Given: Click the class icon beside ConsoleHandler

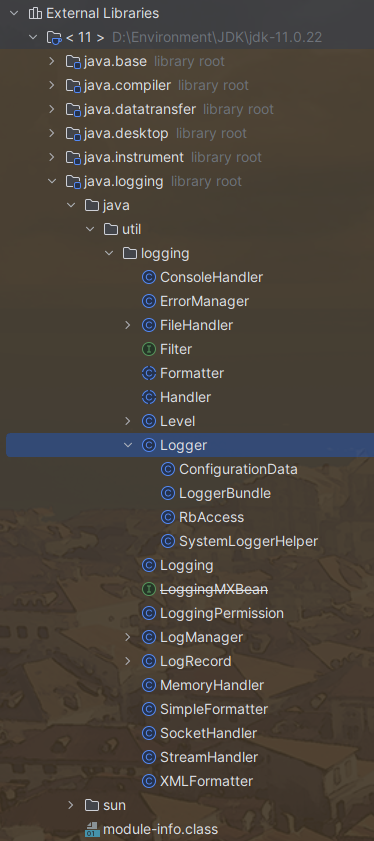Looking at the screenshot, I should [x=149, y=277].
